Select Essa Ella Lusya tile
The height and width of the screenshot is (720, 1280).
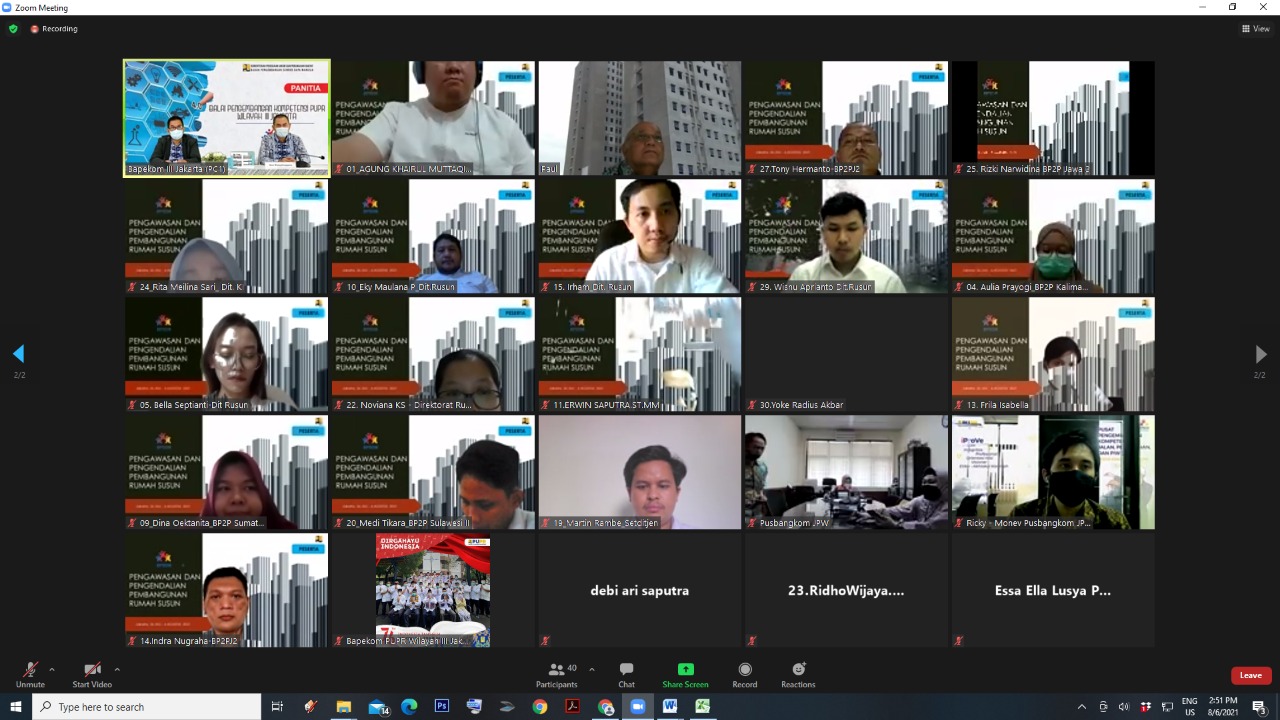point(1054,590)
